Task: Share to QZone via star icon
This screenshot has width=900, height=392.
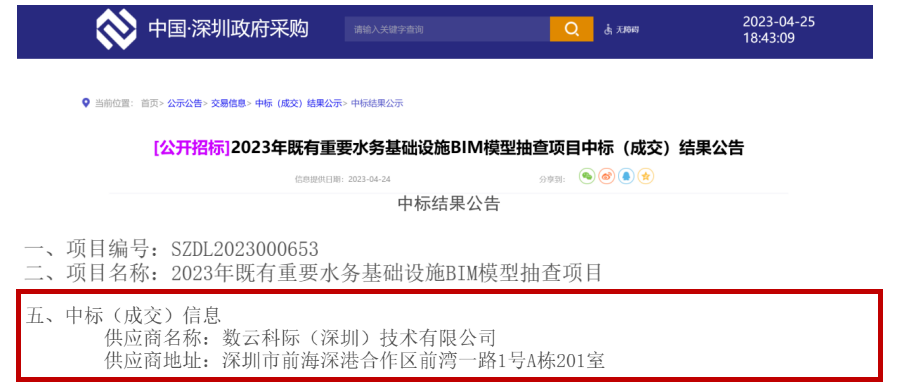Action: click(x=646, y=177)
